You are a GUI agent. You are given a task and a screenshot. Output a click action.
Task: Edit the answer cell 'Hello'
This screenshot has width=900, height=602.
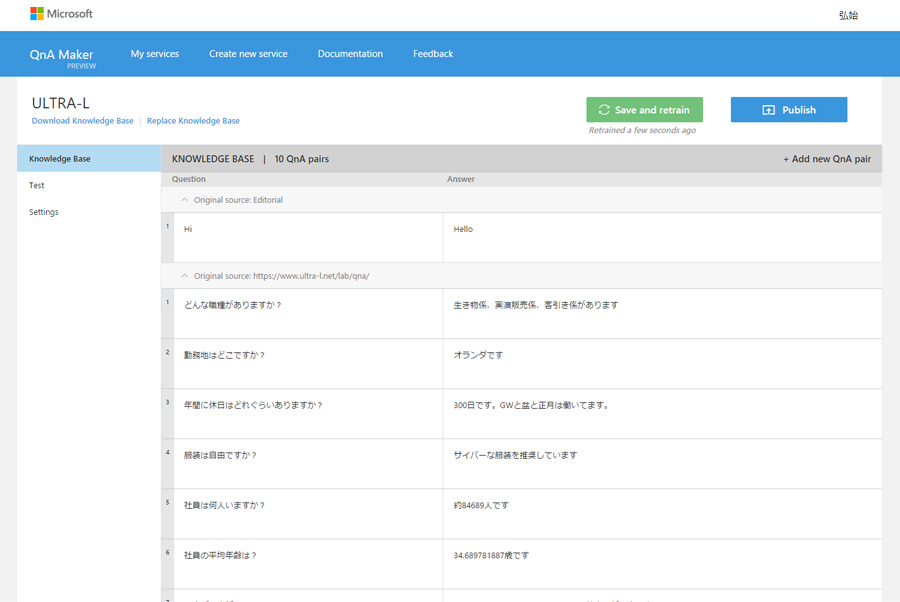click(x=662, y=238)
